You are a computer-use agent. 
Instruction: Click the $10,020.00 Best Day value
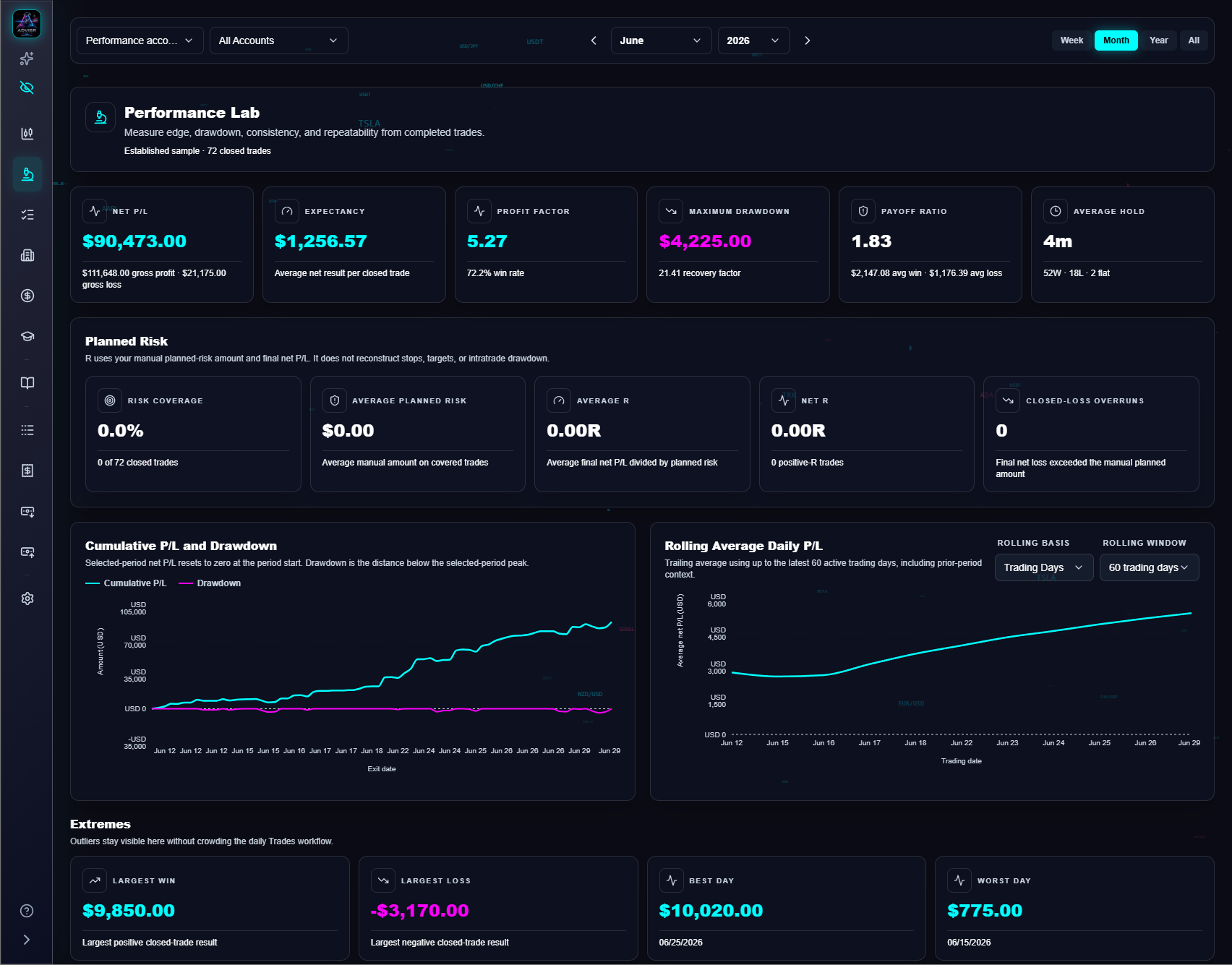[711, 911]
